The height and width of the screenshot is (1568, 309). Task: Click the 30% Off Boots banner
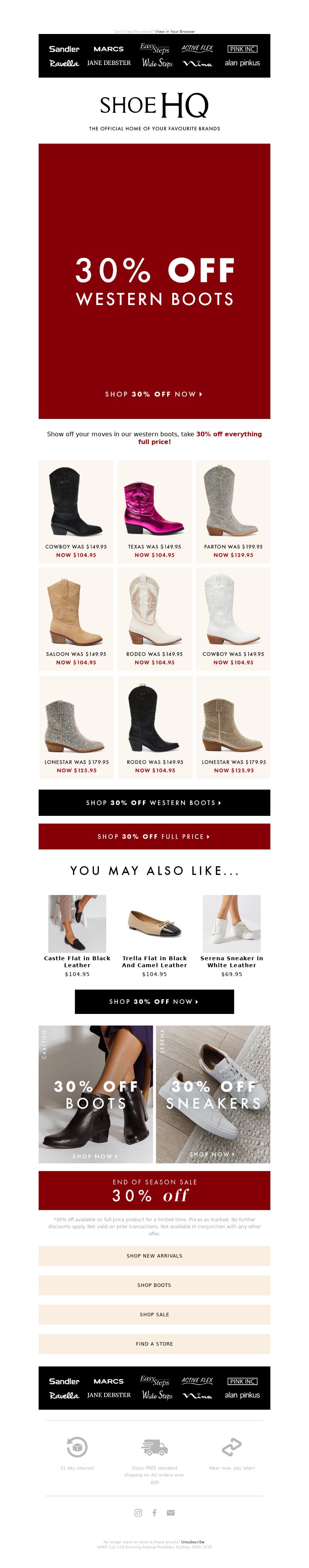tap(96, 1094)
